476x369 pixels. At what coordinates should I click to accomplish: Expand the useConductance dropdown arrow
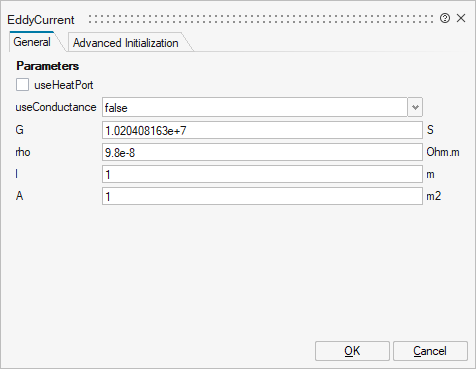[x=415, y=107]
